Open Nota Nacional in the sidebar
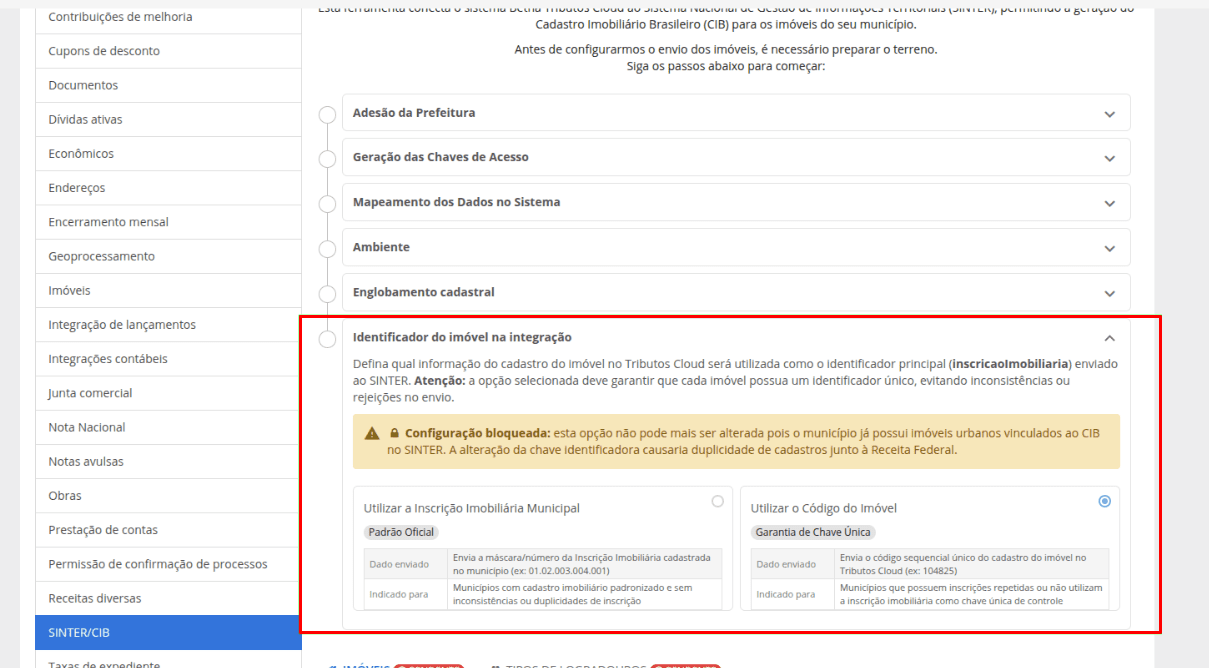The height and width of the screenshot is (668, 1209). coord(168,427)
